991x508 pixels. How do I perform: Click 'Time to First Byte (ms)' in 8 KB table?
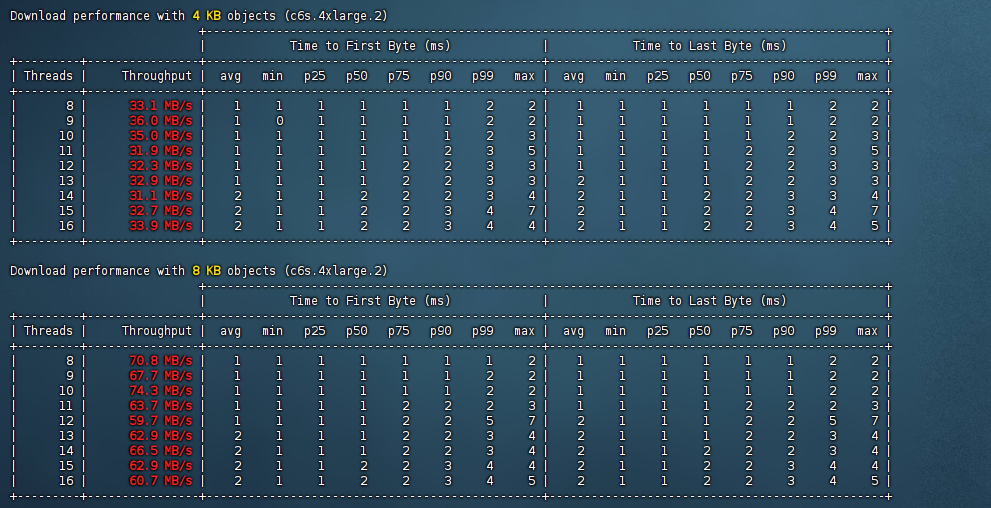click(x=370, y=301)
